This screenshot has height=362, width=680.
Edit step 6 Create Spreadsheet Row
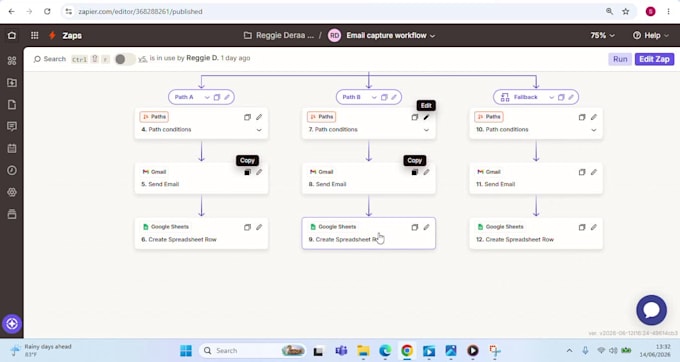[259, 227]
